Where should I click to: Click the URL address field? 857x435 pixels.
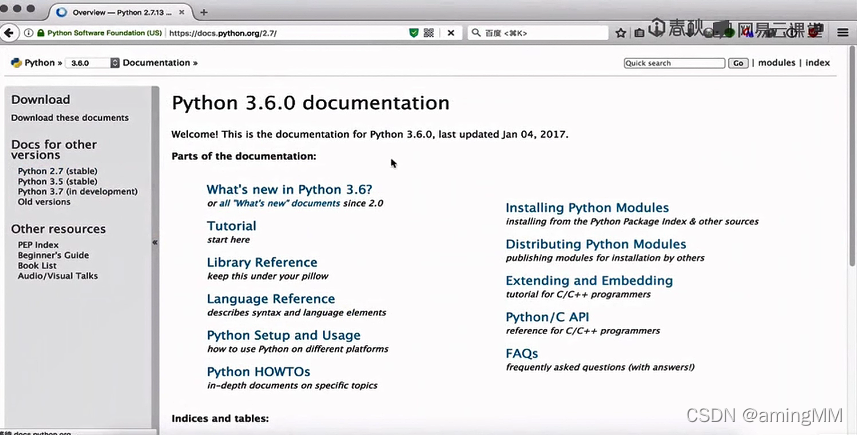pyautogui.click(x=287, y=33)
